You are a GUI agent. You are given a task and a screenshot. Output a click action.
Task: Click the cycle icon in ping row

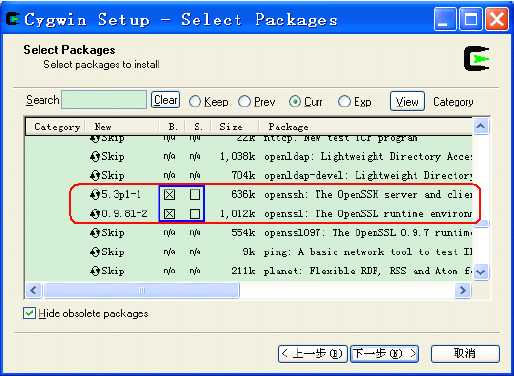point(95,252)
